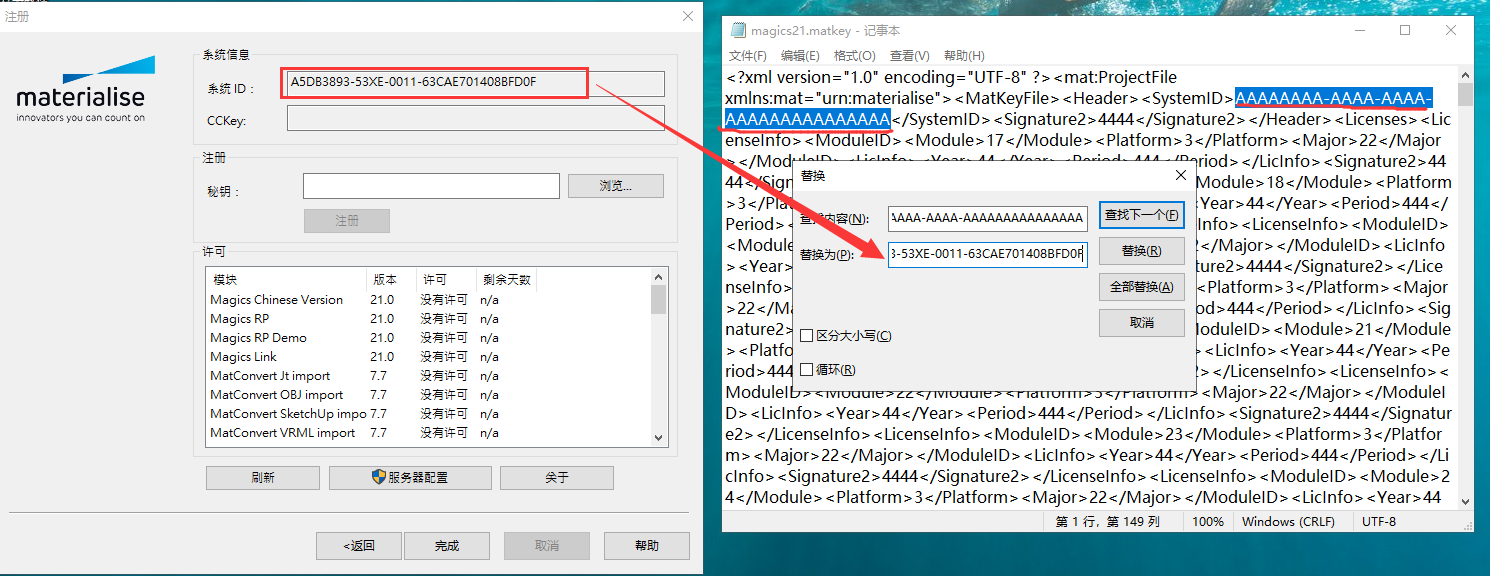This screenshot has height=576, width=1490.
Task: Click the 查找内容 input field
Action: pyautogui.click(x=987, y=218)
